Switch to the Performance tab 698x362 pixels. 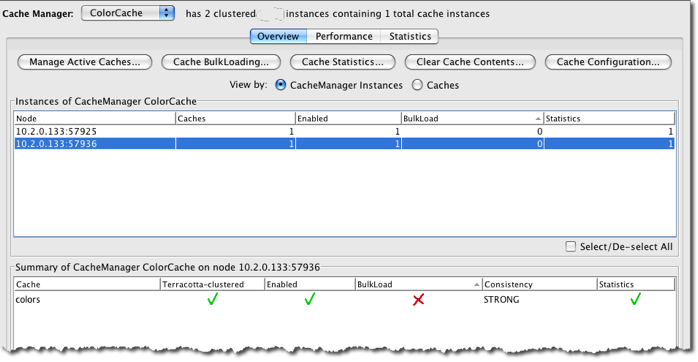[x=344, y=36]
